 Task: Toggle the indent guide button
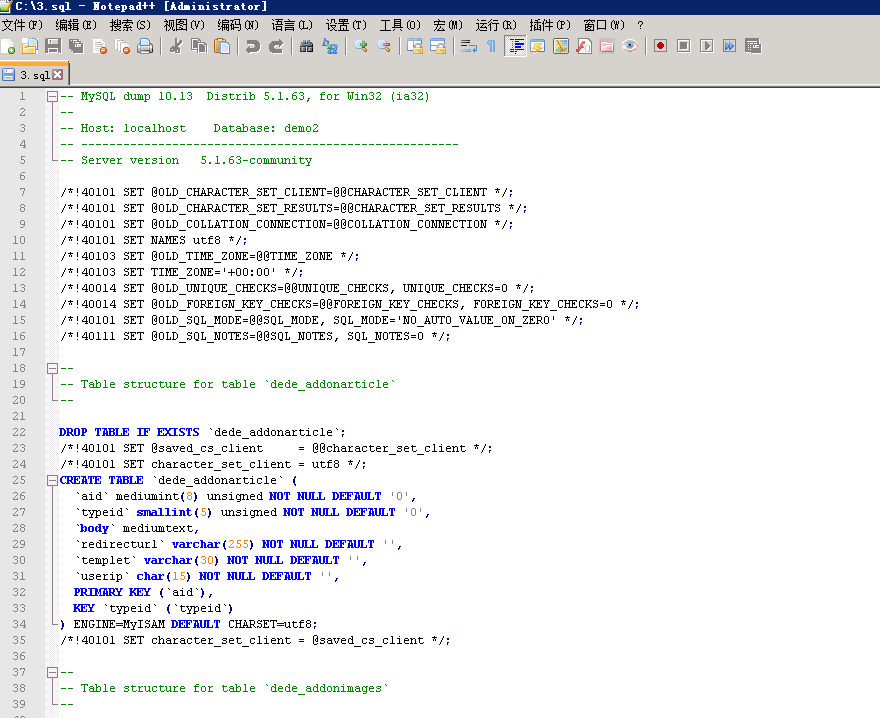(x=516, y=46)
